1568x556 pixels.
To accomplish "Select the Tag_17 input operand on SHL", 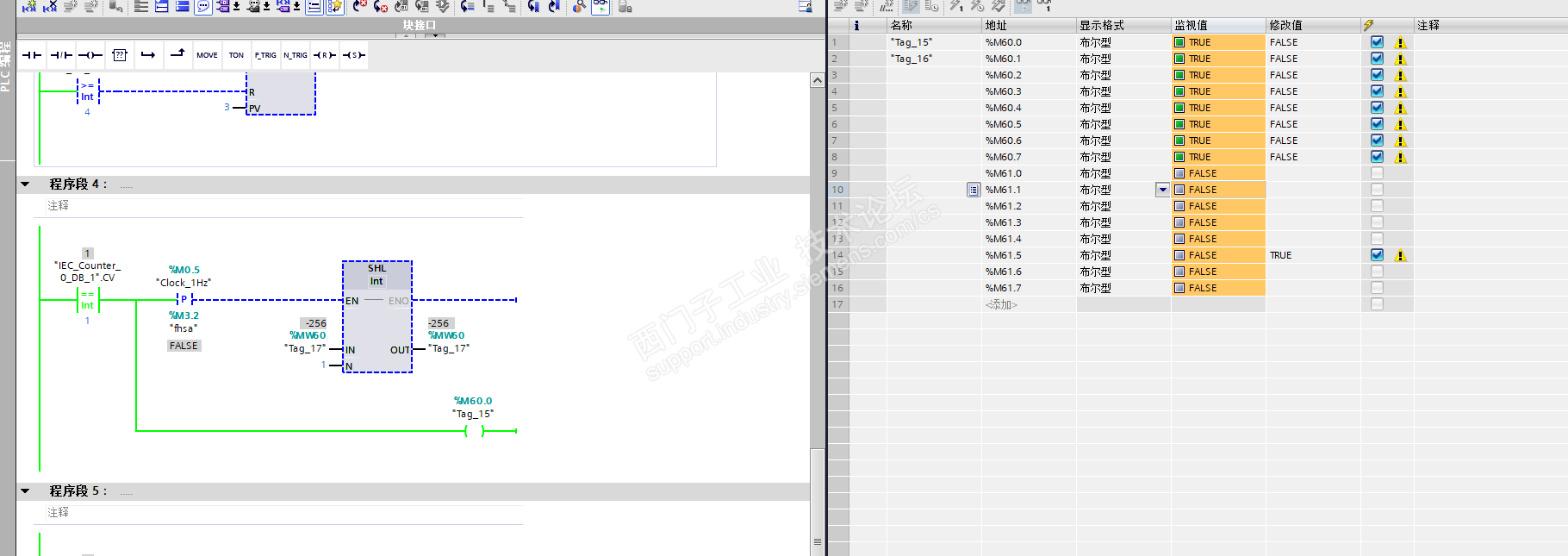I will (x=305, y=348).
